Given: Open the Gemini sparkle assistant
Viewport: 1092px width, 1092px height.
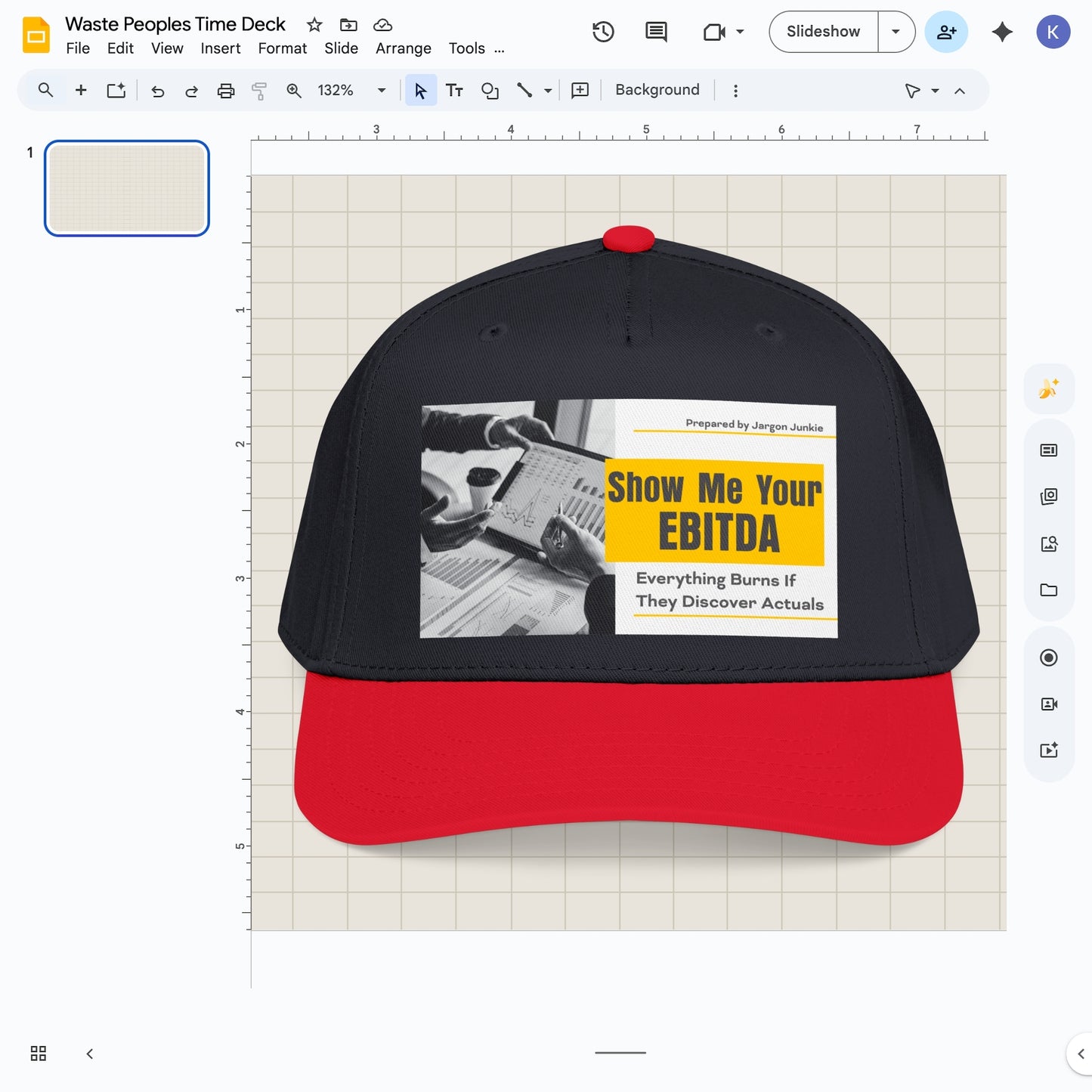Looking at the screenshot, I should click(1002, 32).
